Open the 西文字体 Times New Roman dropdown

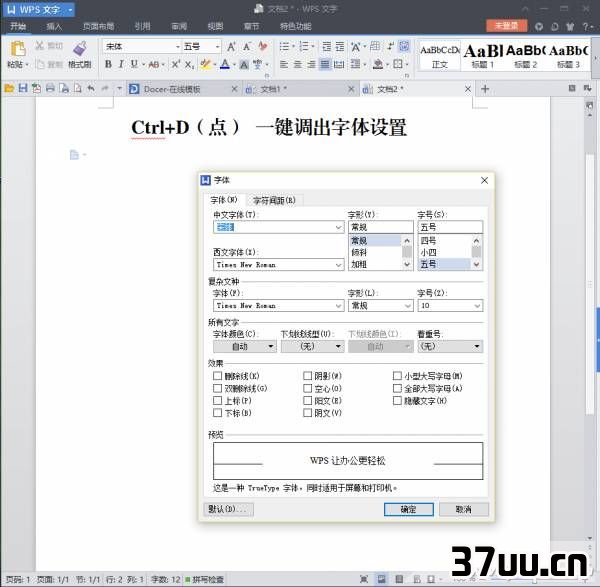pyautogui.click(x=338, y=265)
